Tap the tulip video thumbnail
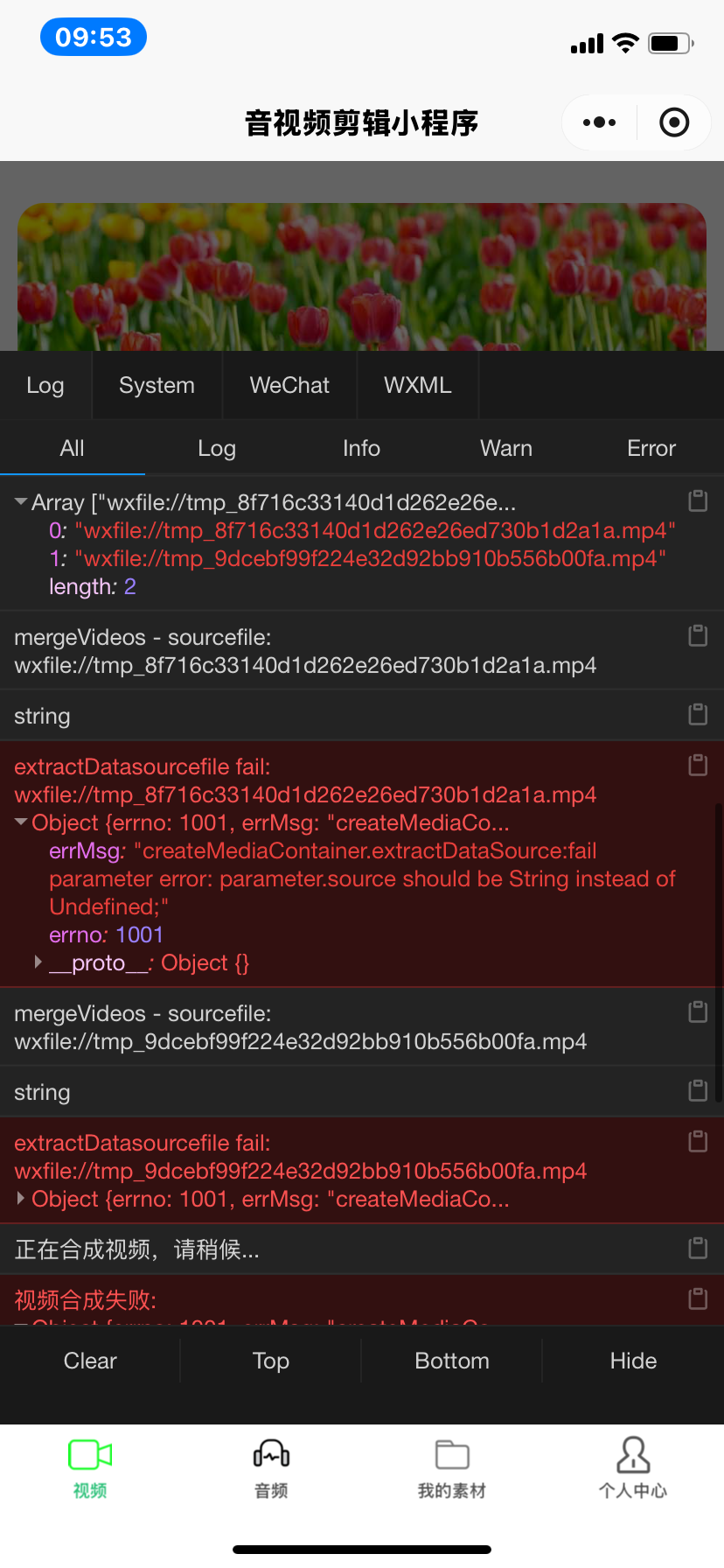Screen dimensions: 724x1568 click(x=362, y=276)
